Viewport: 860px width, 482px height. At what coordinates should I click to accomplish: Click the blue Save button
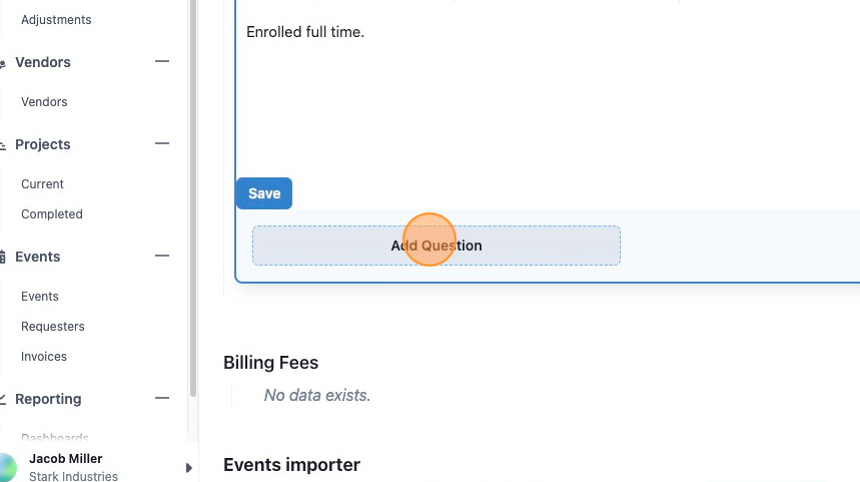[264, 194]
